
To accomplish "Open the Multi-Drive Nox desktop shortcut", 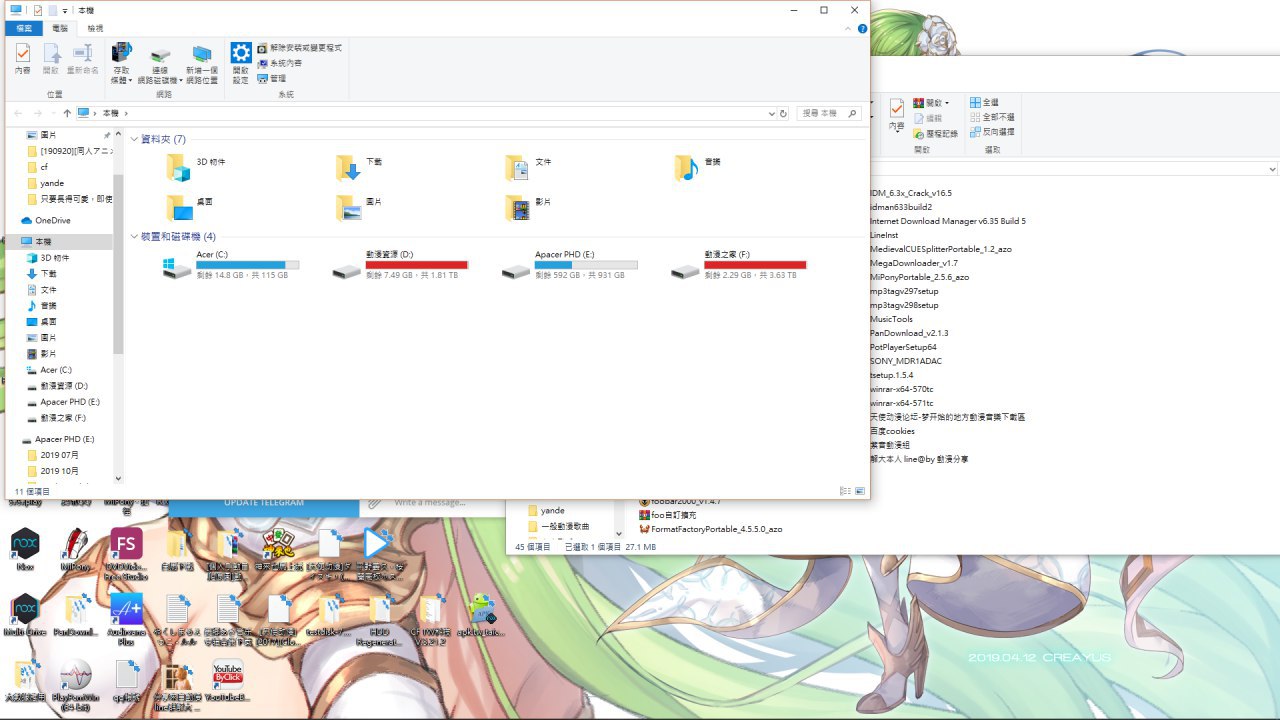I will pyautogui.click(x=25, y=616).
